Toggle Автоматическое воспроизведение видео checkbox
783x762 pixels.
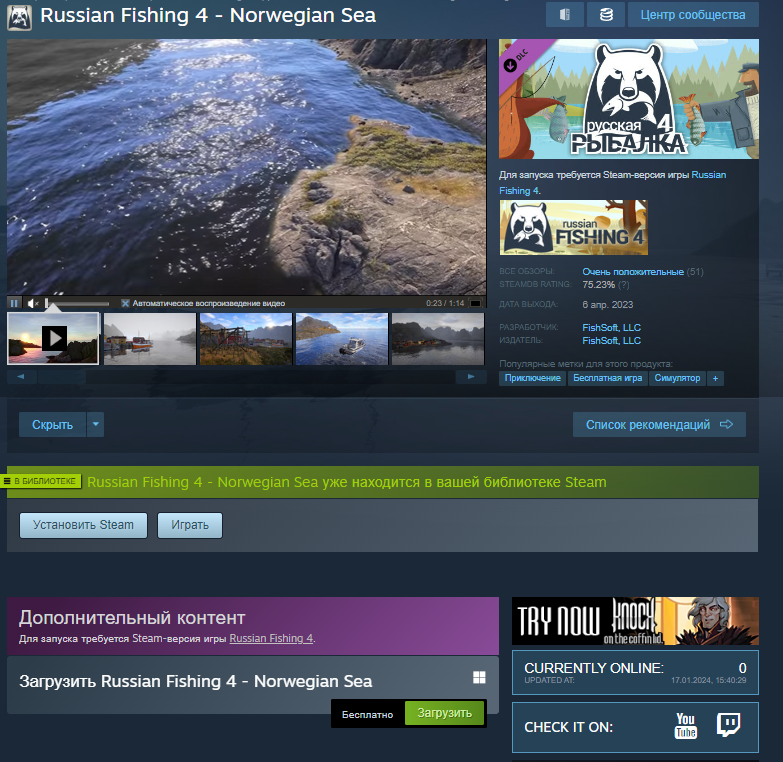125,303
